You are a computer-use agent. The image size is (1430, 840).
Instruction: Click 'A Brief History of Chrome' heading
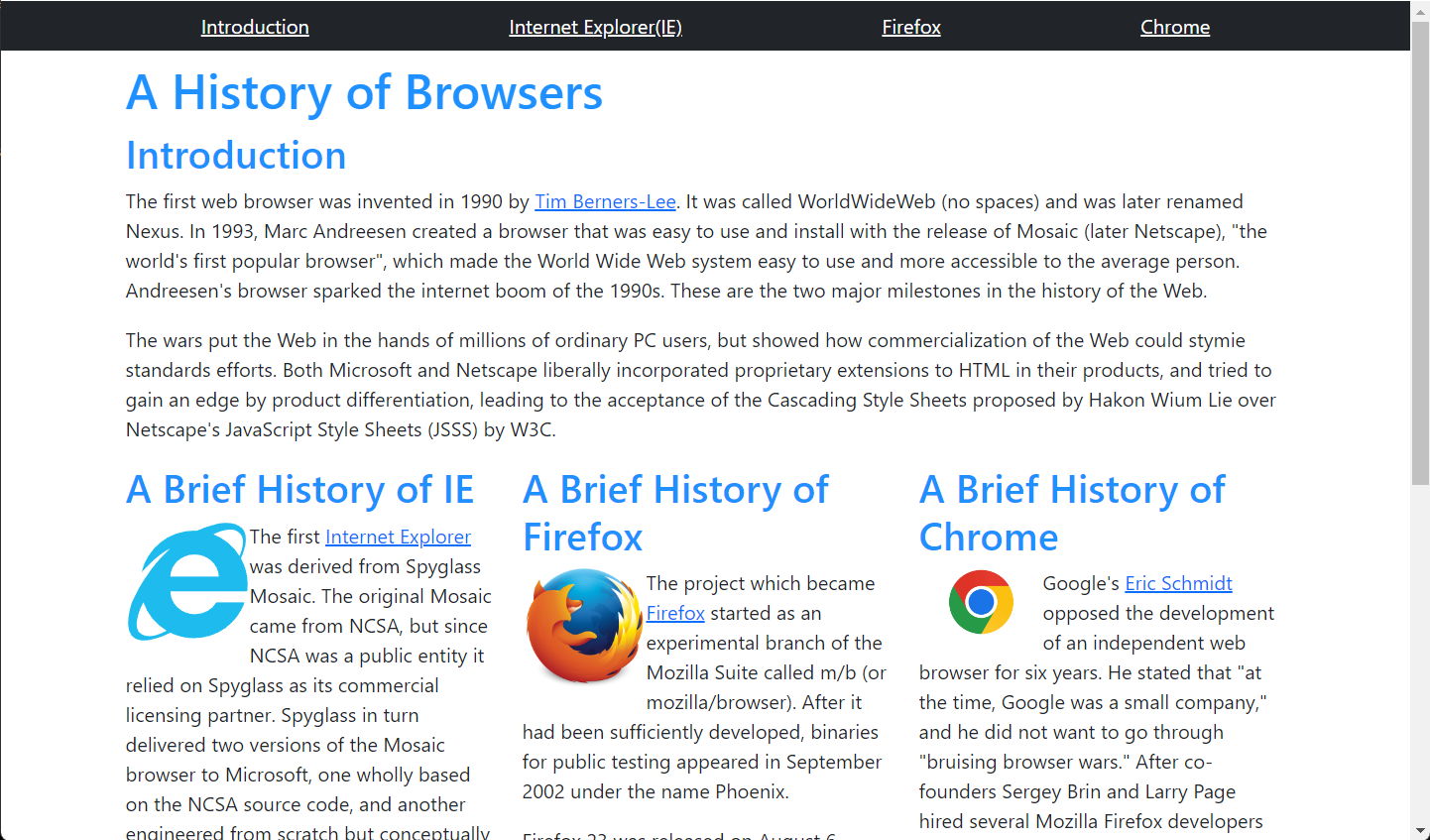click(x=1072, y=513)
